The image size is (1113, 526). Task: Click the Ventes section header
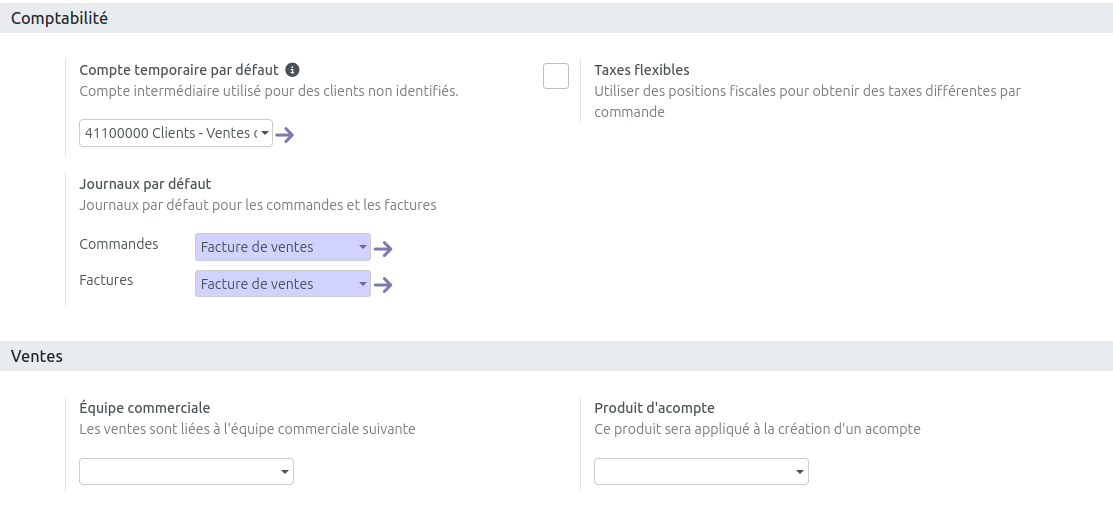pos(37,356)
